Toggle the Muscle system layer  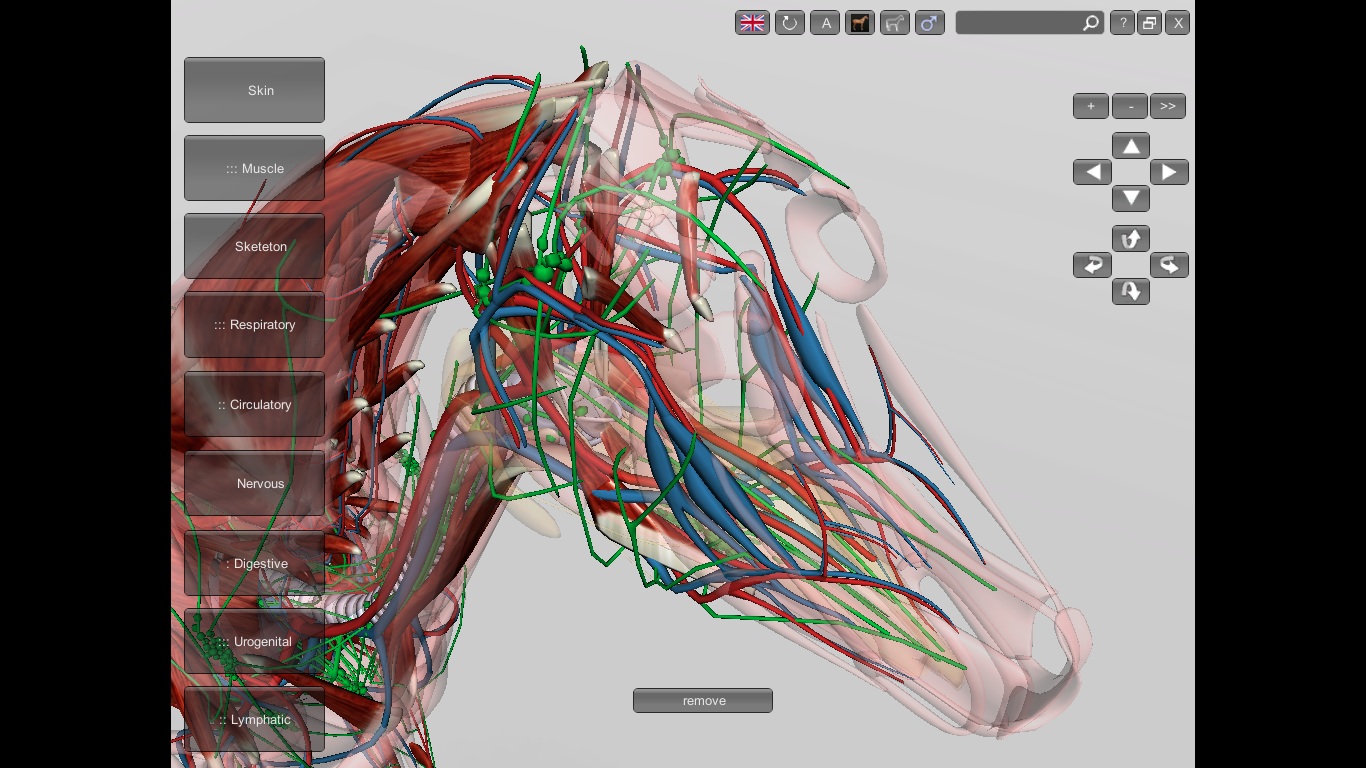[x=254, y=168]
